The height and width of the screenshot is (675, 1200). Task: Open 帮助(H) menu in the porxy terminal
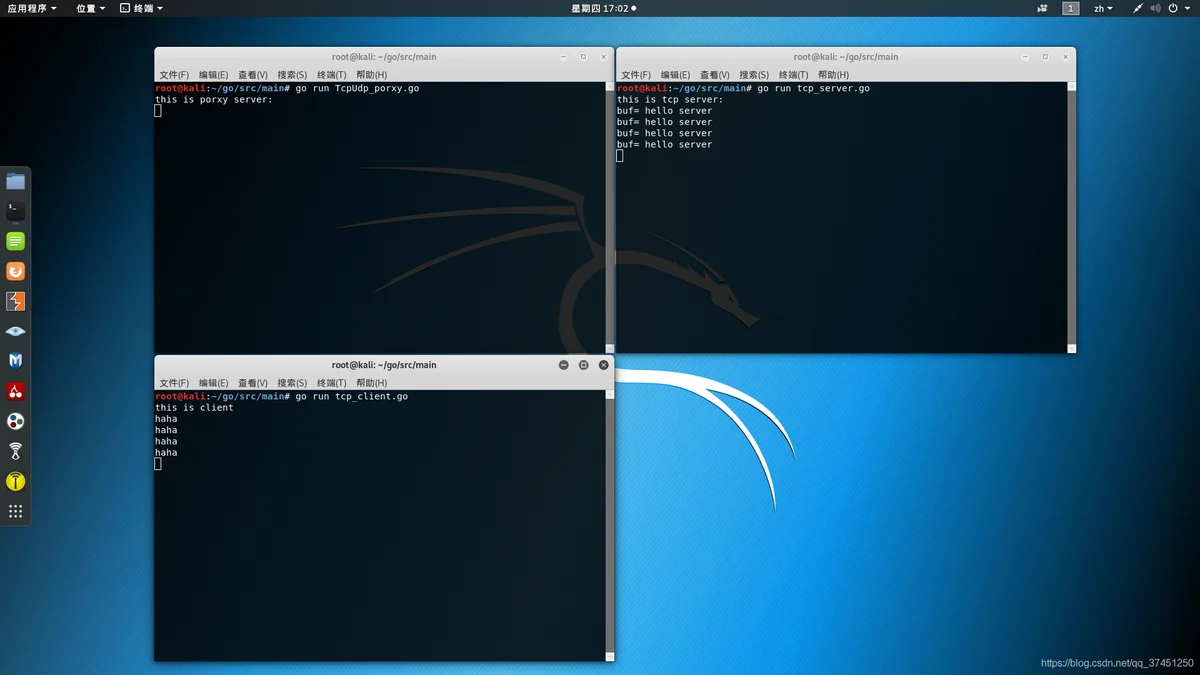371,75
